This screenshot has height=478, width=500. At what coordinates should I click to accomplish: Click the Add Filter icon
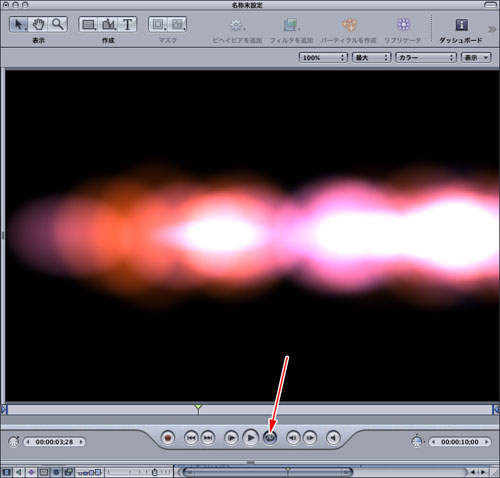[291, 25]
